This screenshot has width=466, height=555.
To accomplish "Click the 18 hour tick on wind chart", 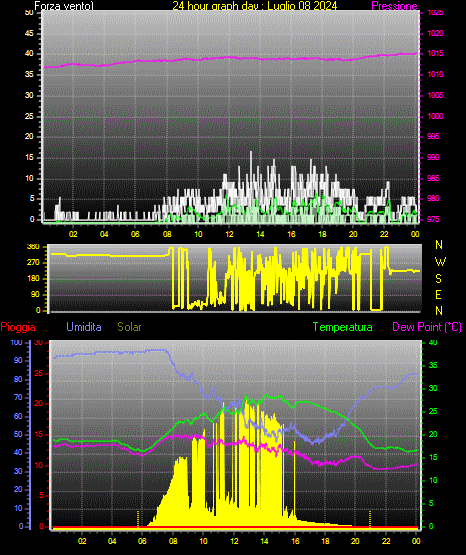I will click(x=322, y=234).
